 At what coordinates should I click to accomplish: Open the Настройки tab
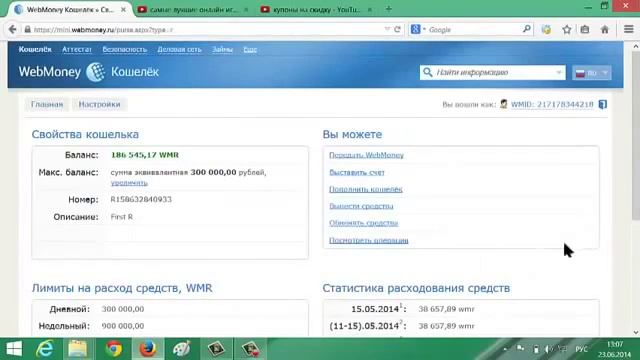point(99,104)
